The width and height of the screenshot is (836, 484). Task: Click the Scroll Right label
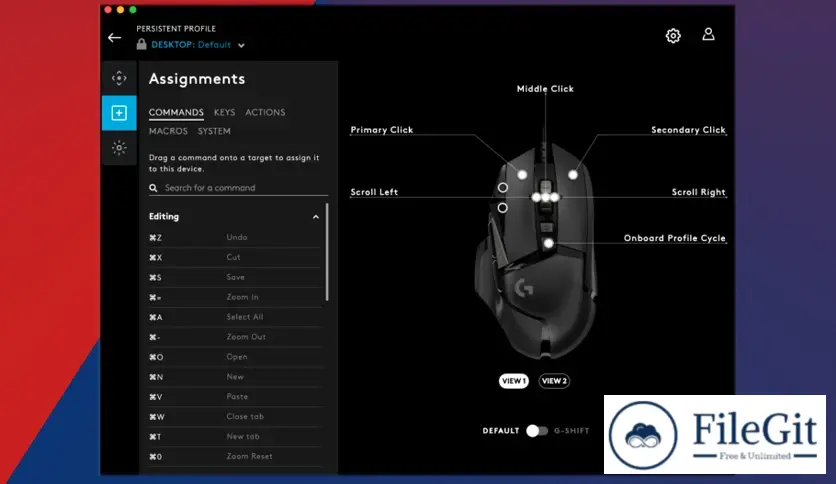pyautogui.click(x=698, y=192)
